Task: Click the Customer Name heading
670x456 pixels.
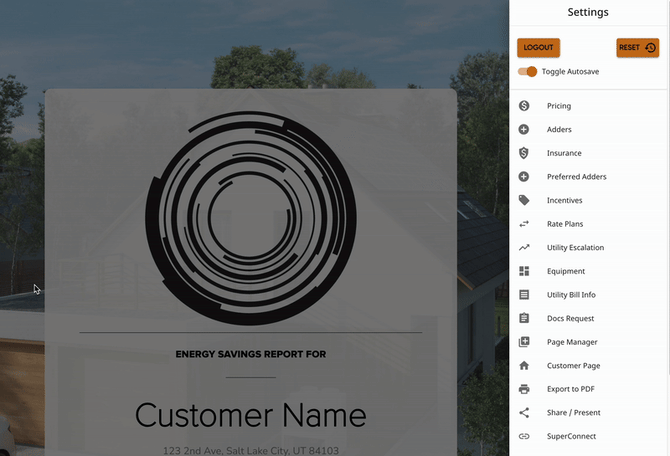Action: click(250, 414)
